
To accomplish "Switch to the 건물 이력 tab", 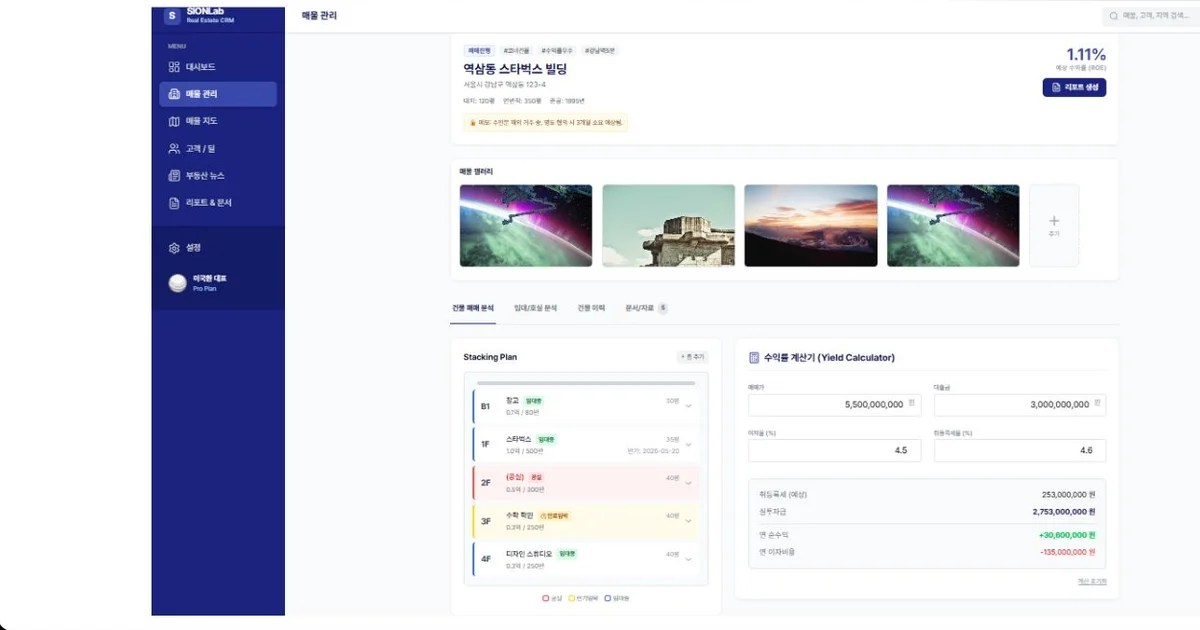I will coord(591,308).
